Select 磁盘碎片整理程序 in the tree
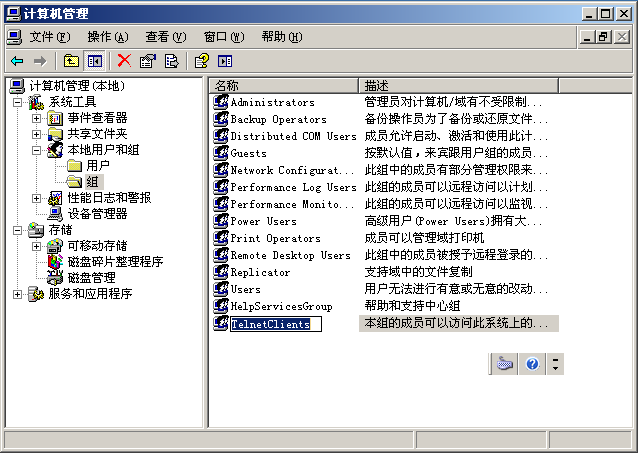 (115, 262)
